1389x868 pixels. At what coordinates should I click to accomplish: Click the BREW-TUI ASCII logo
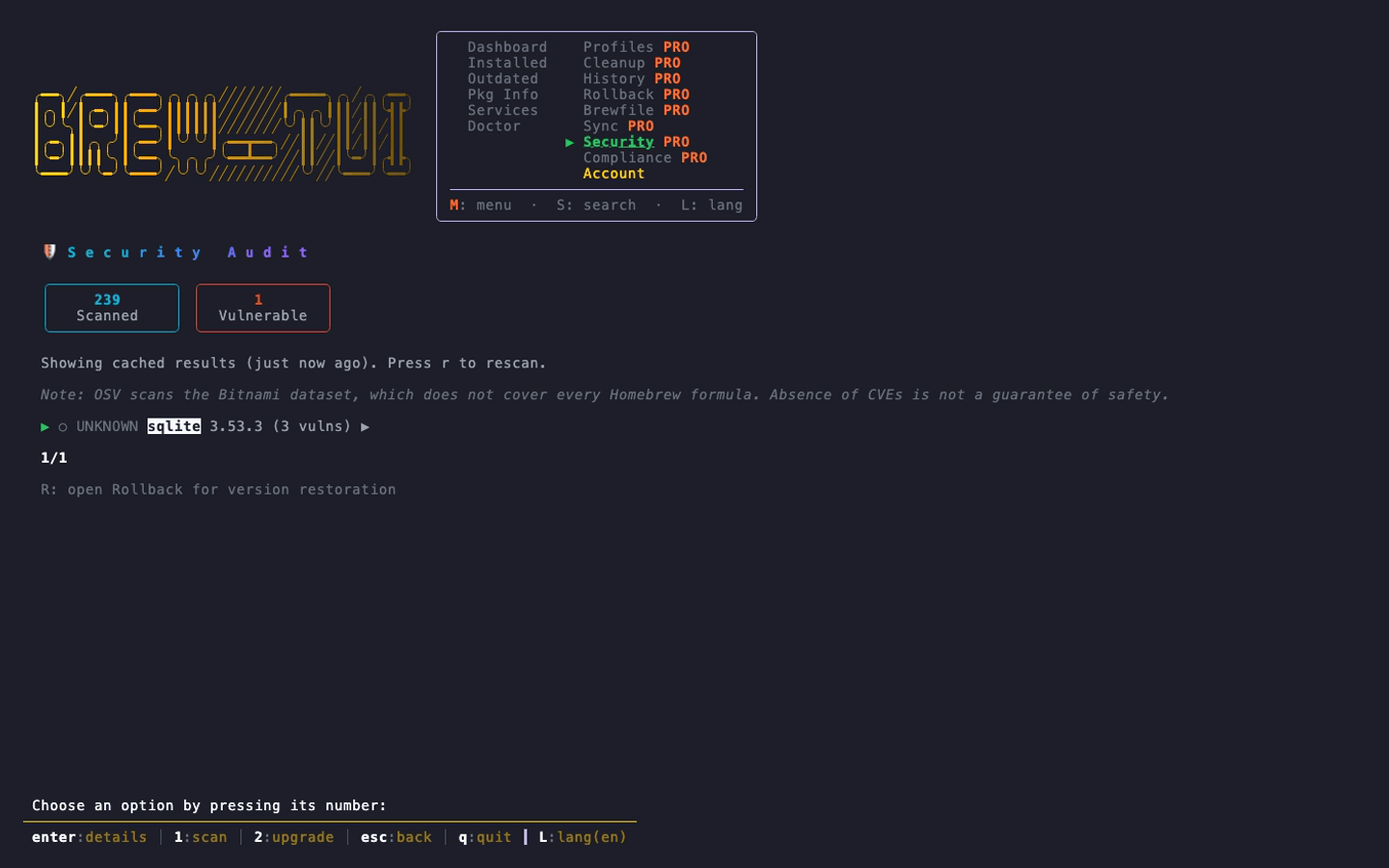tap(223, 134)
